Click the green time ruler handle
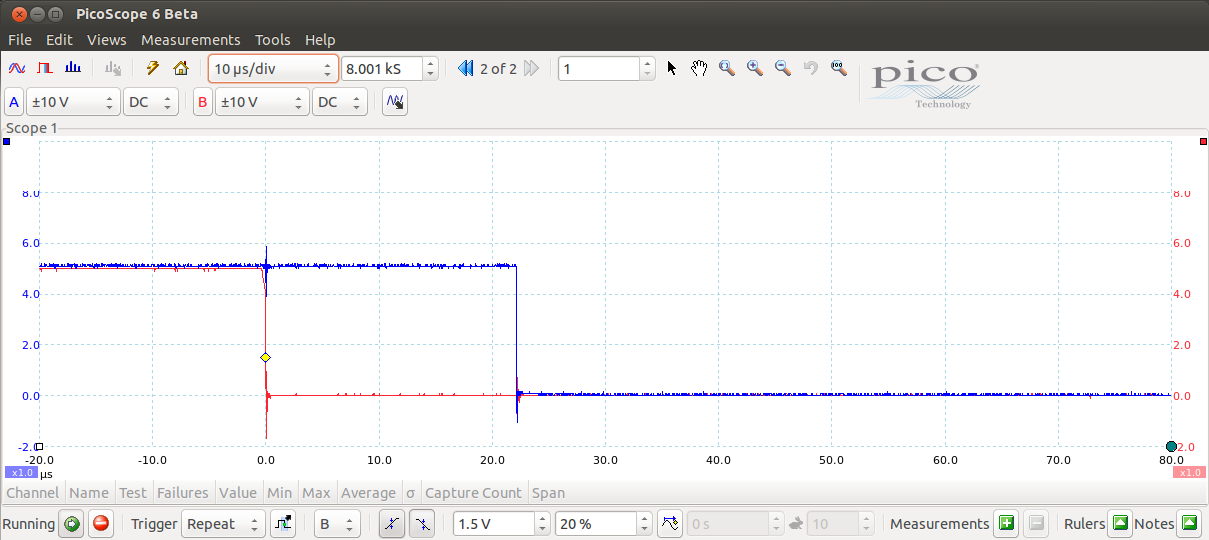Image resolution: width=1209 pixels, height=540 pixels. pyautogui.click(x=1171, y=446)
